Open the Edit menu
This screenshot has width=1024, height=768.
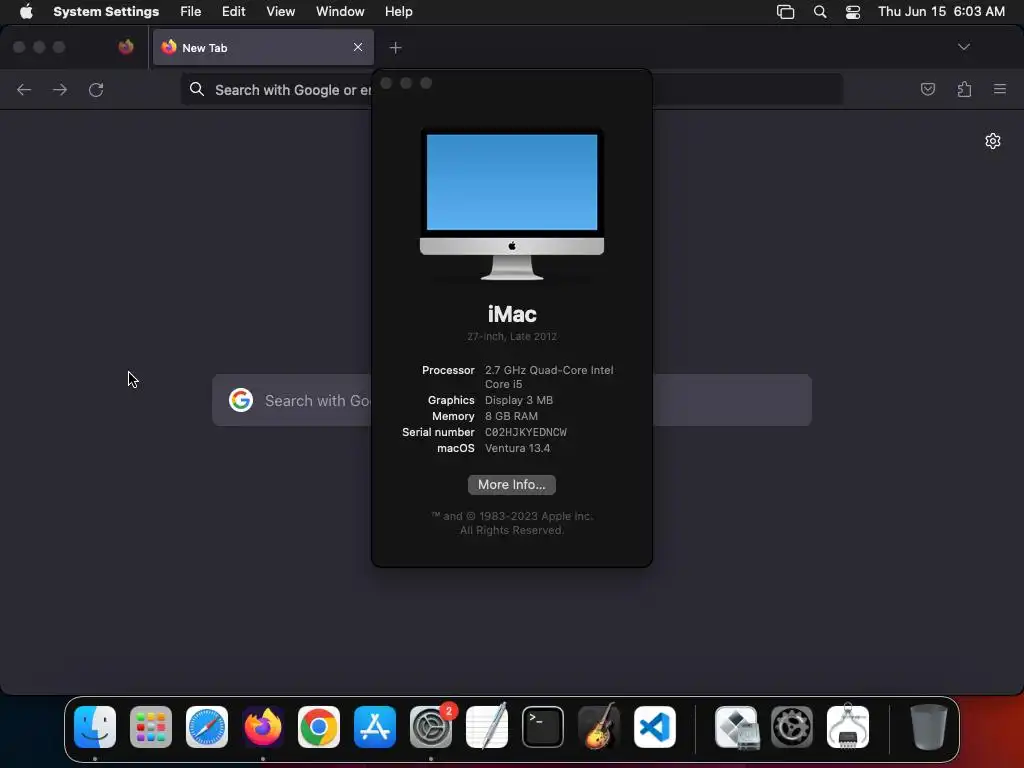click(x=233, y=12)
